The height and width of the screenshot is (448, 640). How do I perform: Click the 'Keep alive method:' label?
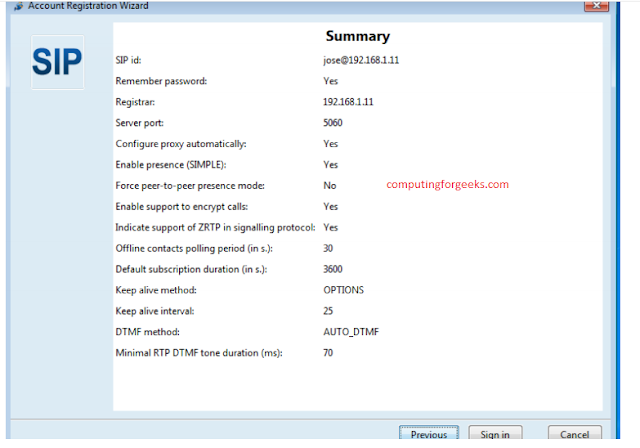click(156, 290)
